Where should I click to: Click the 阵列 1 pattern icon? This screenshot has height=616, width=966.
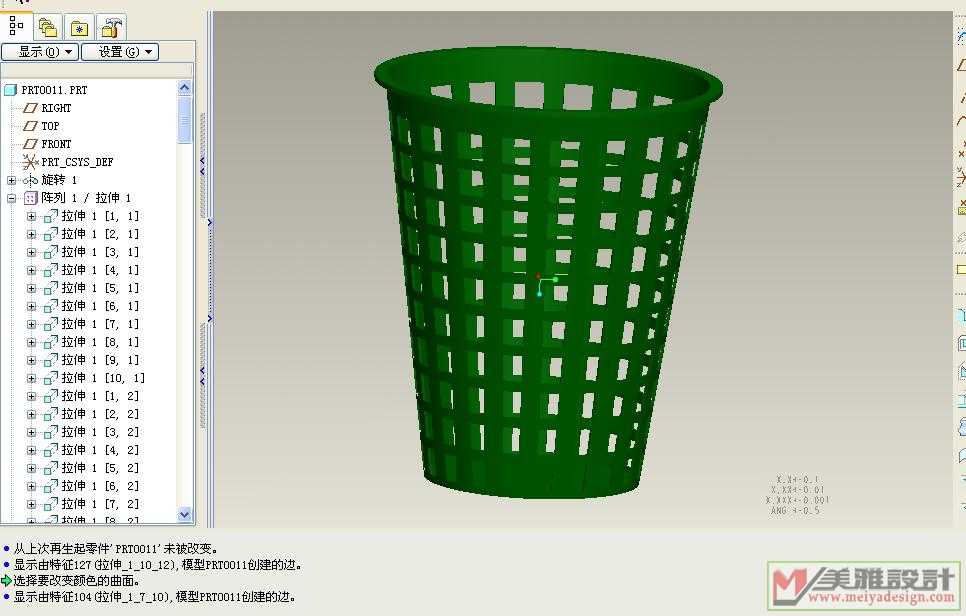tap(30, 198)
